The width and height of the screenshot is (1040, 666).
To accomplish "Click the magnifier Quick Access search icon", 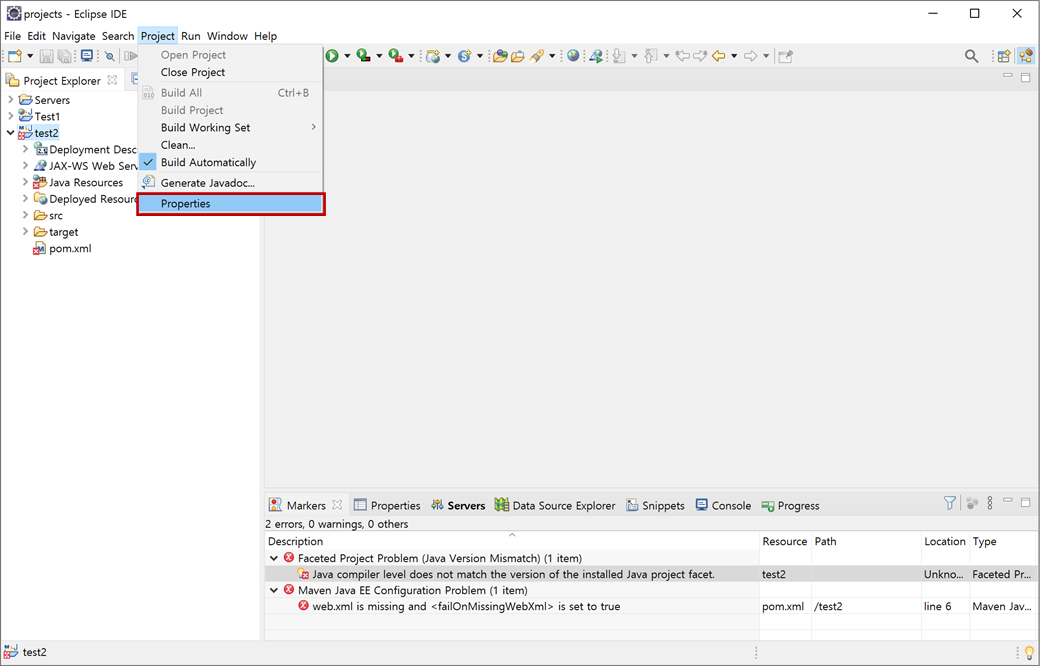I will tap(972, 56).
